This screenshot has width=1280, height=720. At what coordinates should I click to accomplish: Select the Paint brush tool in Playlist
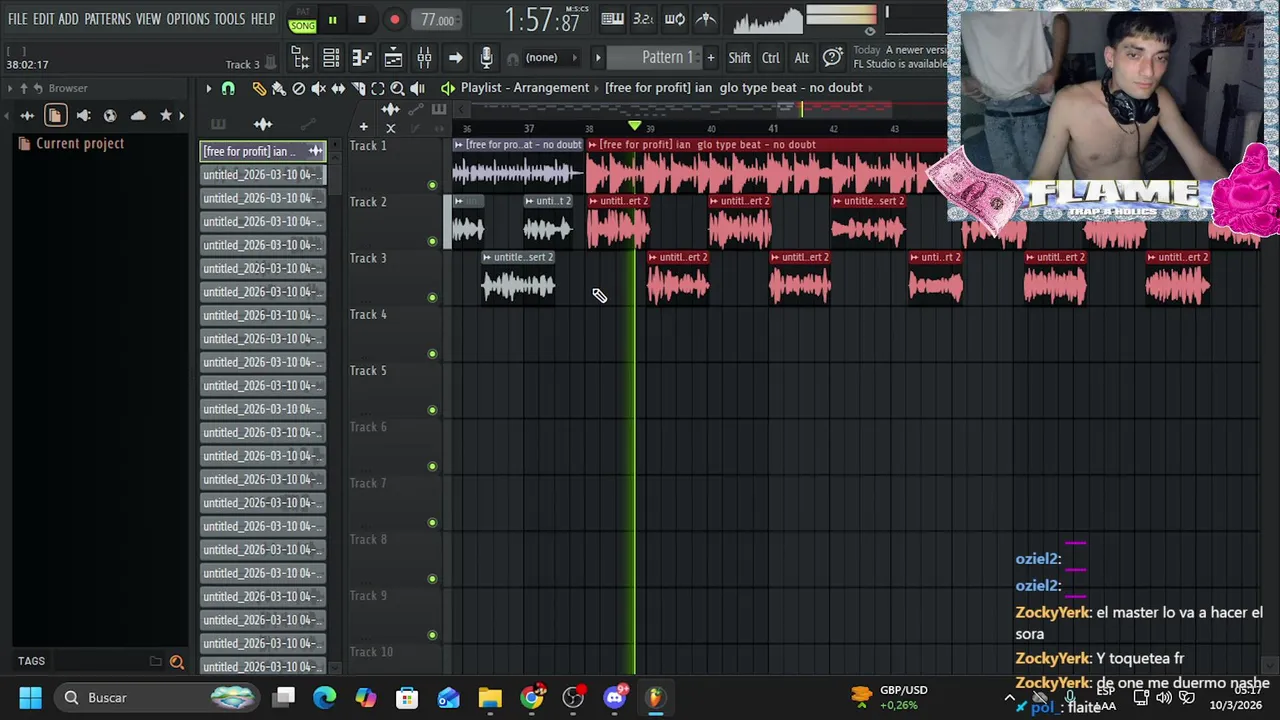tap(278, 88)
